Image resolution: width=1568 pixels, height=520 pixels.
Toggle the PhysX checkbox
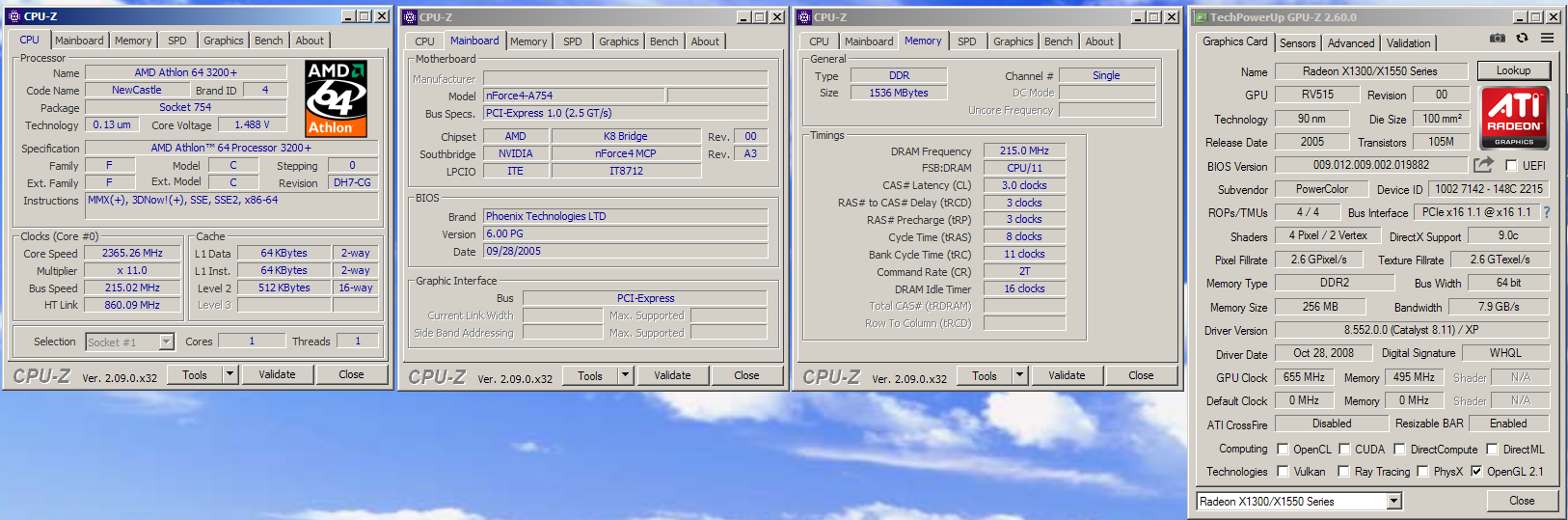pyautogui.click(x=1422, y=472)
